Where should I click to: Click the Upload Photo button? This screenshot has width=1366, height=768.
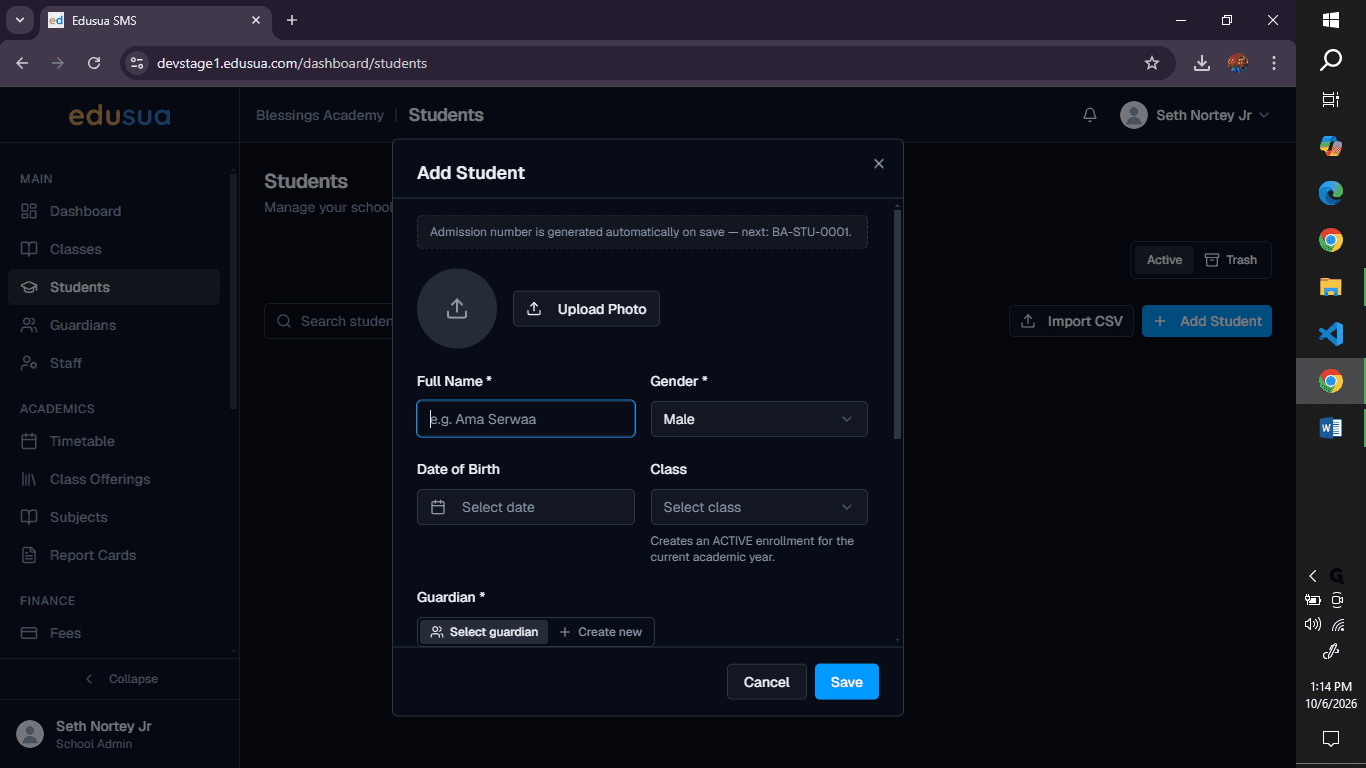point(586,309)
